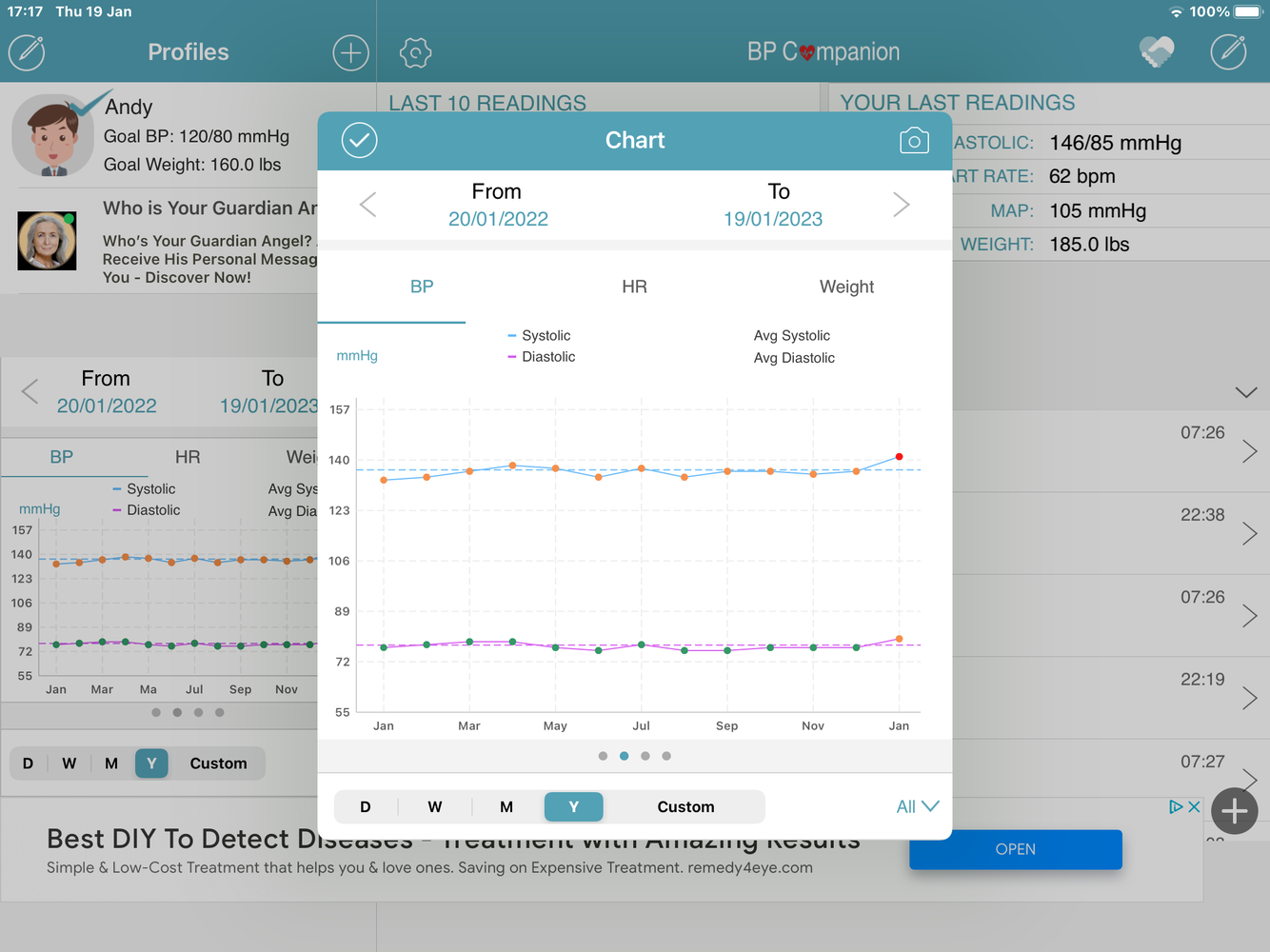Select W range in background panel
The width and height of the screenshot is (1270, 952).
[x=69, y=764]
